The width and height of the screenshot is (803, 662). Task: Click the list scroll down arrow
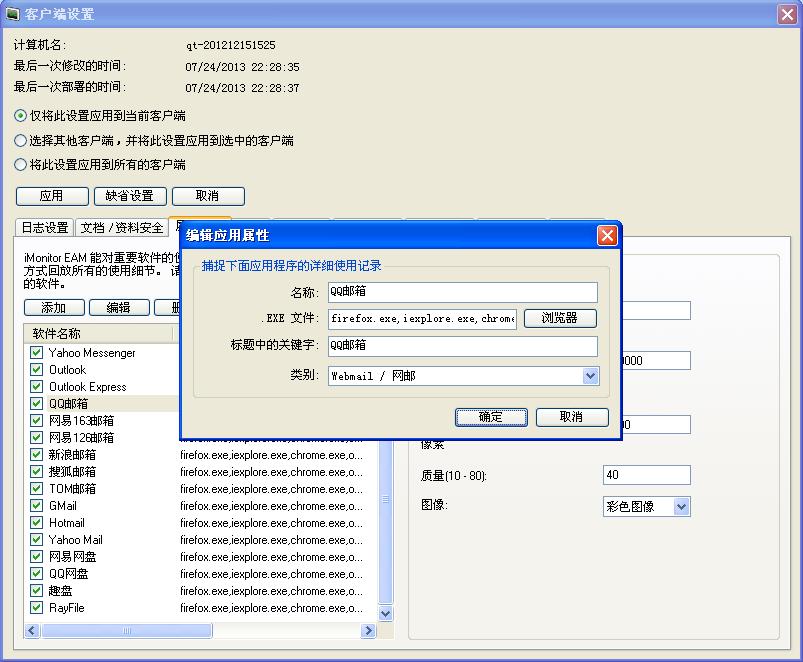pos(386,613)
